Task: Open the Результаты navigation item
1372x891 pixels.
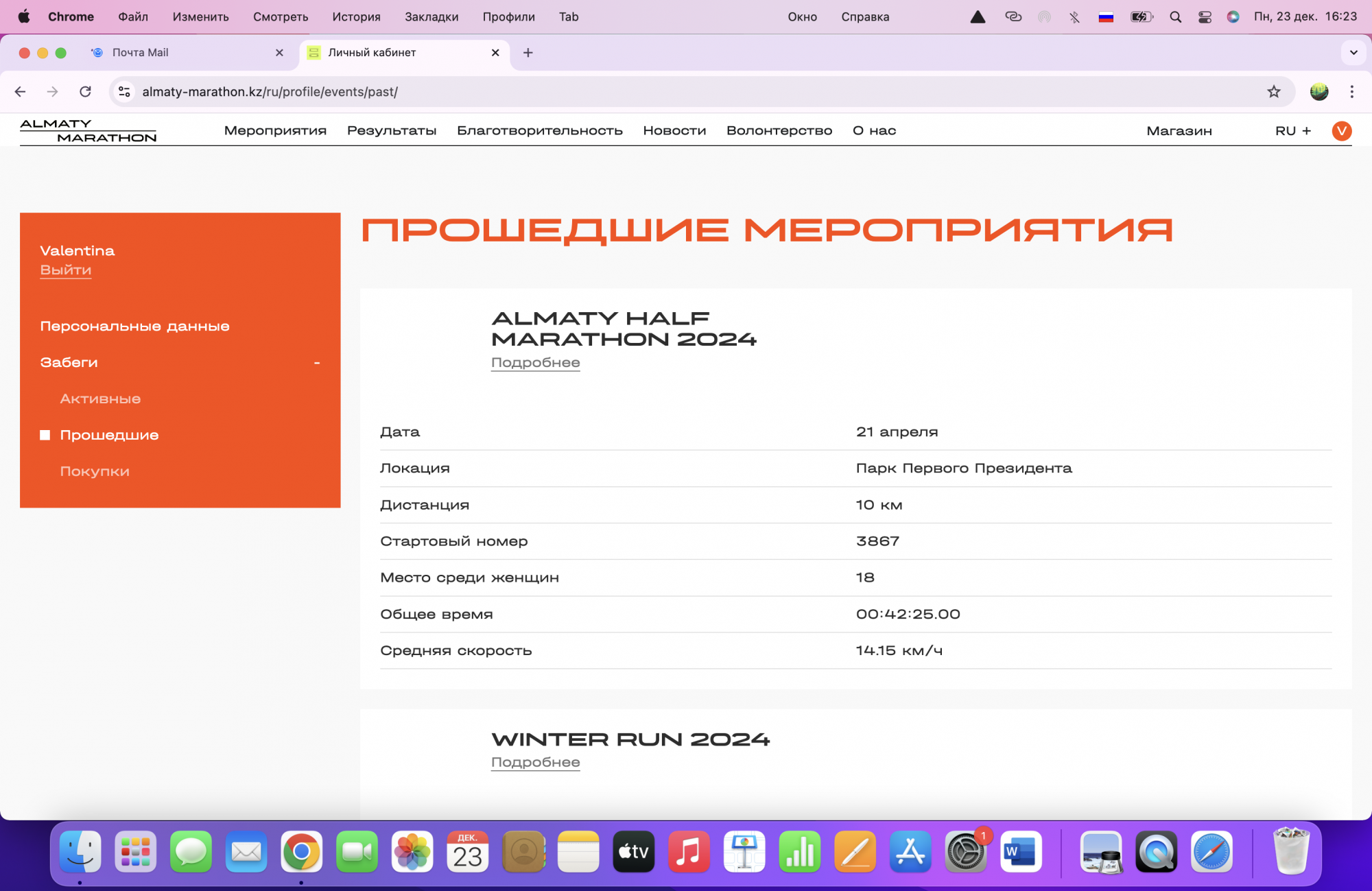Action: pos(391,131)
